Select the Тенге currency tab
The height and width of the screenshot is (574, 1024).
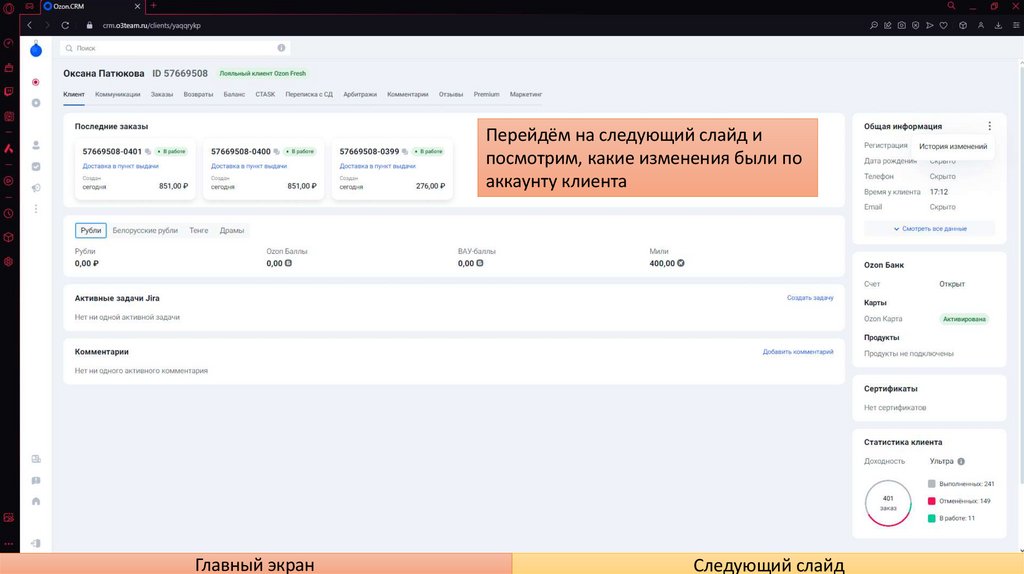coord(199,231)
